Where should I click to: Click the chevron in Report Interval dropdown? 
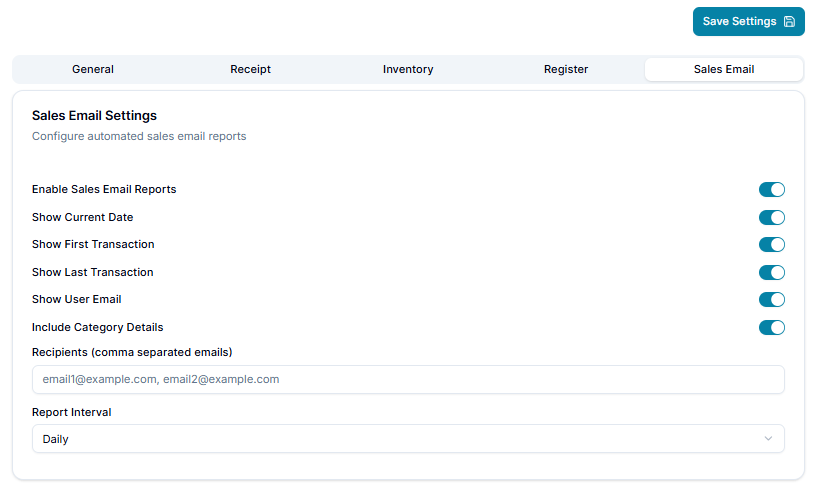pos(768,438)
